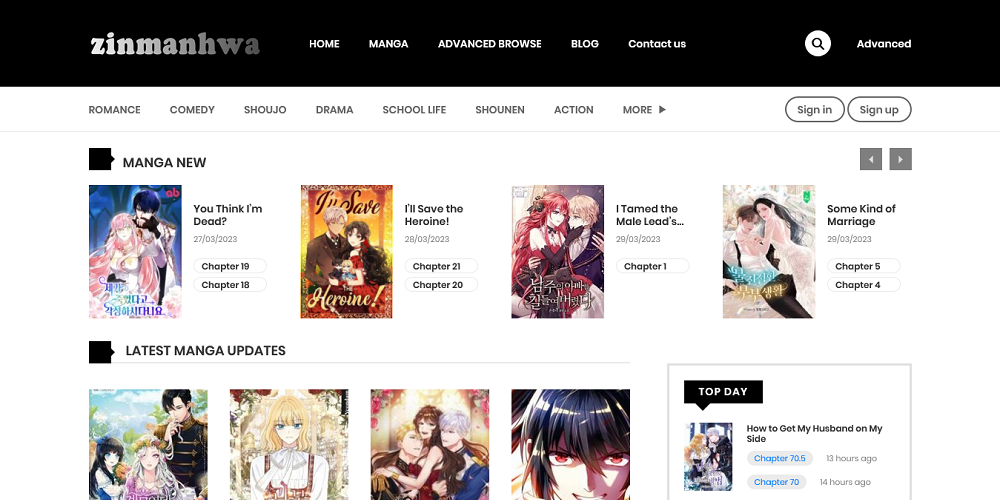
Task: Go to previous Manga New slide
Action: coord(871,159)
